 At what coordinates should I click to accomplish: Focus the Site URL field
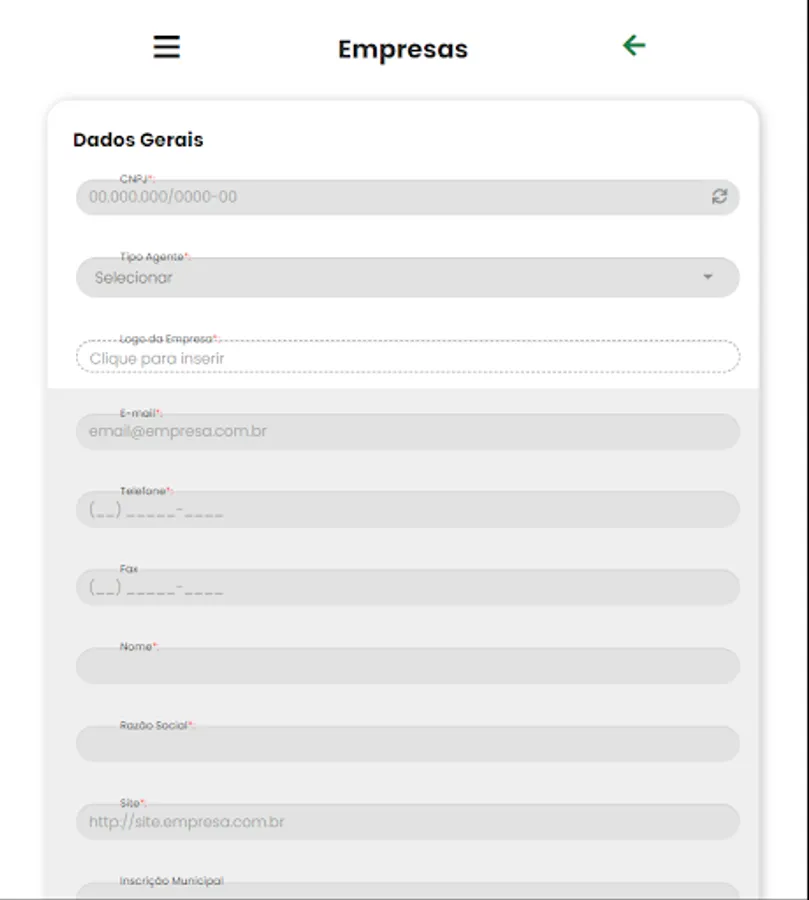tap(407, 822)
